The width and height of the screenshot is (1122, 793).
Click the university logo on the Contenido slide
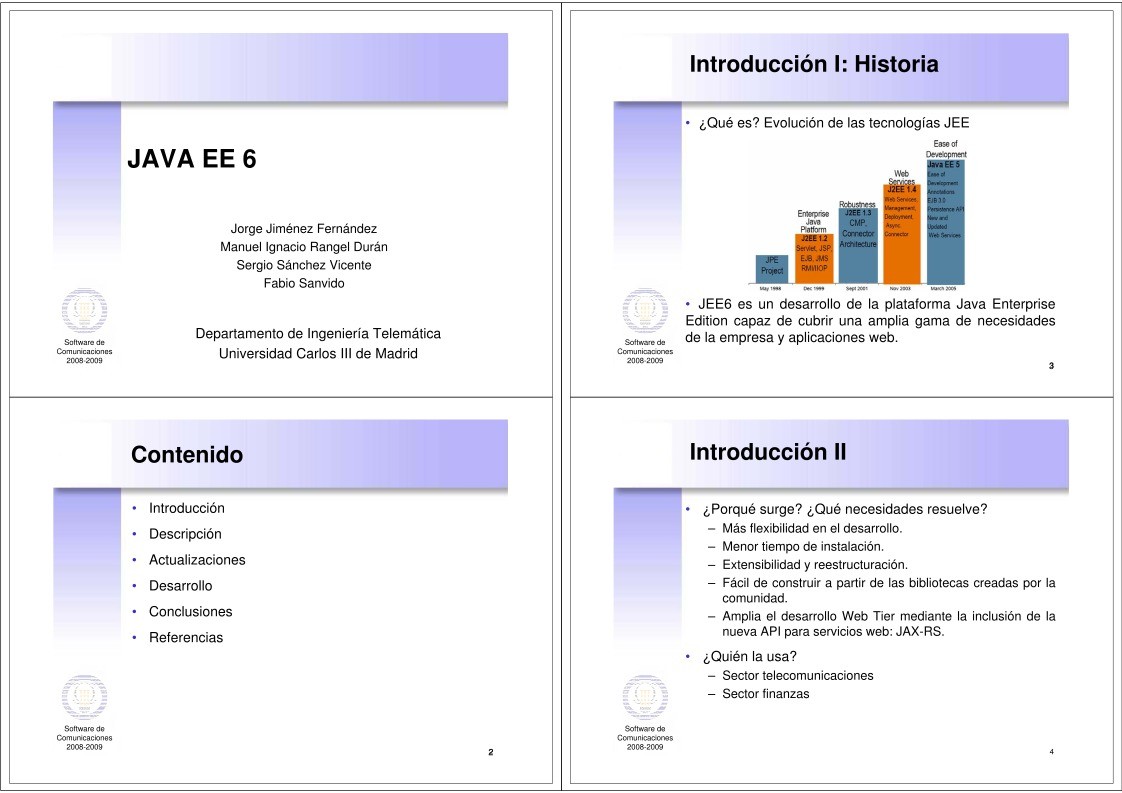[x=84, y=696]
